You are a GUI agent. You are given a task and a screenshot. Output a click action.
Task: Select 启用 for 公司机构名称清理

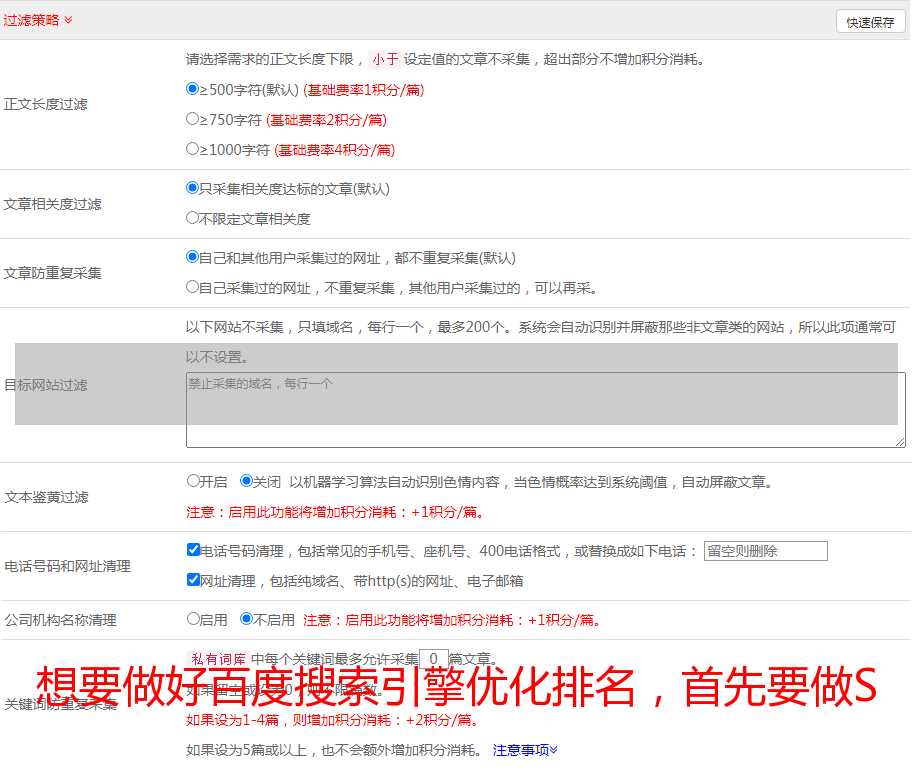(193, 619)
